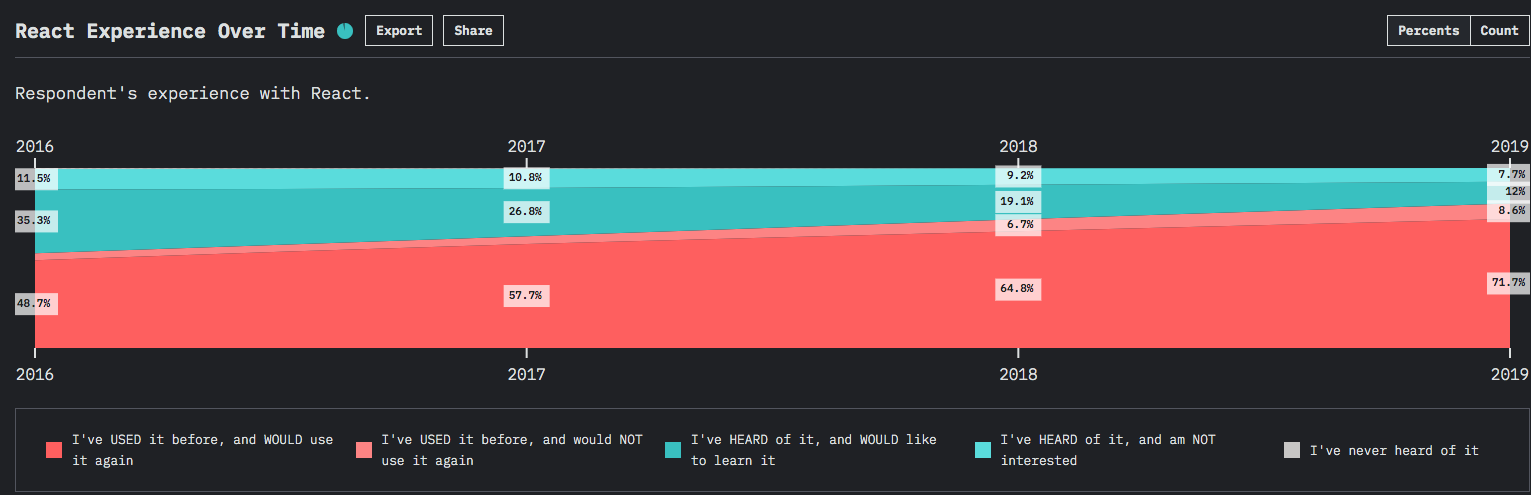Image resolution: width=1531 pixels, height=495 pixels.
Task: Click the Share button
Action: (x=473, y=31)
